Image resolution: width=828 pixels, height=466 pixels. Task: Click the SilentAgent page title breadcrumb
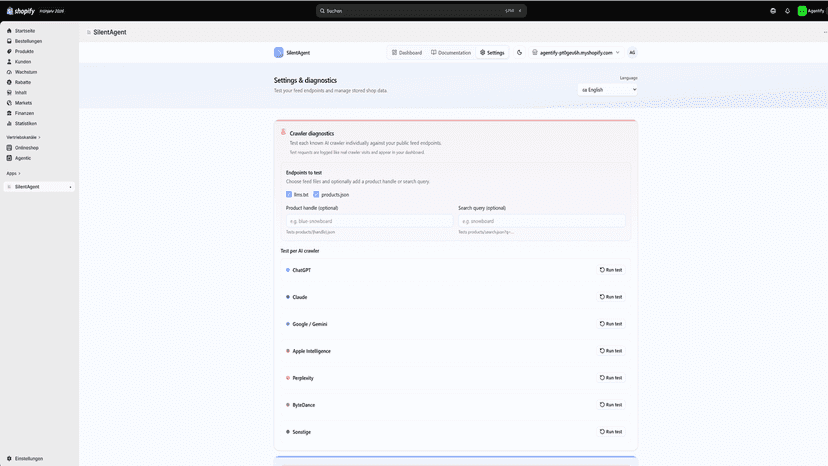click(110, 32)
